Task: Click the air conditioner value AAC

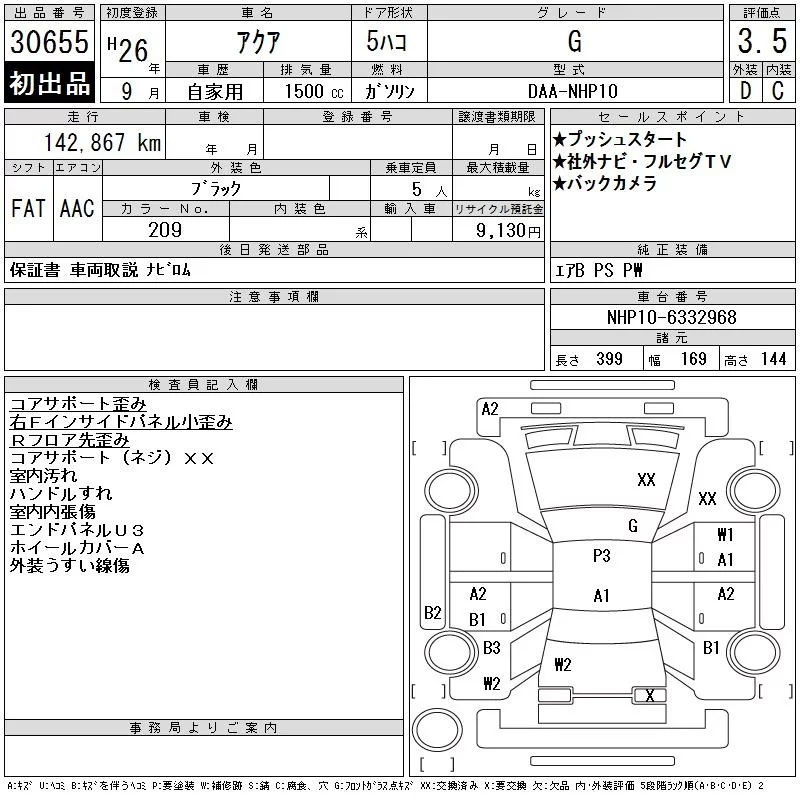Action: click(77, 208)
